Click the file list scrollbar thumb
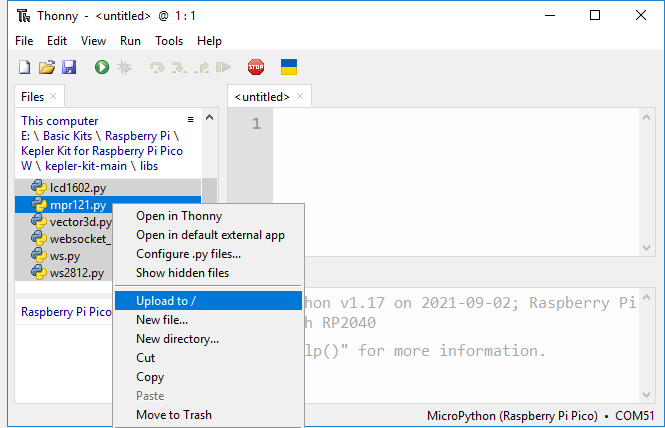The height and width of the screenshot is (428, 665). 209,190
